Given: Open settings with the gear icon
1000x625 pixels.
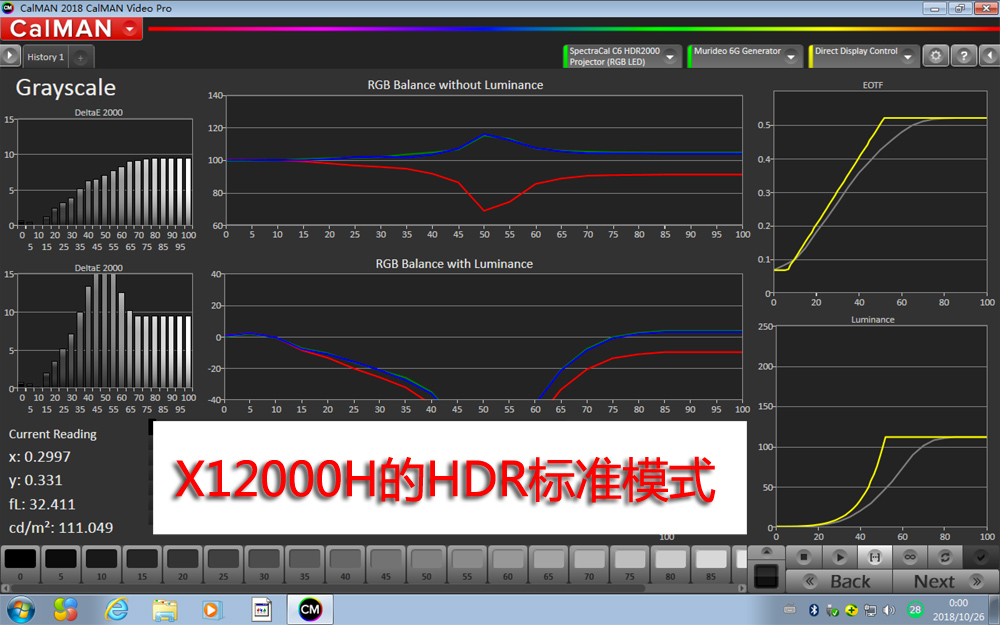Looking at the screenshot, I should pos(935,56).
